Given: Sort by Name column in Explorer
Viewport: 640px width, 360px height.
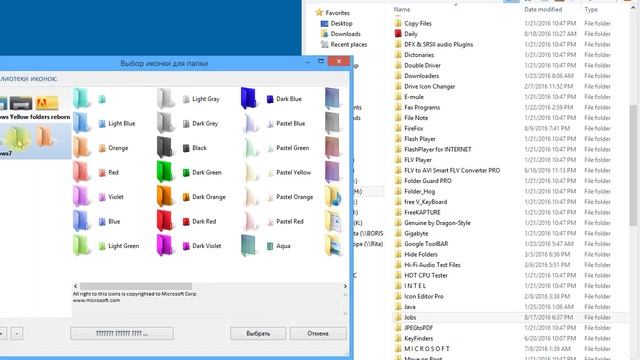Looking at the screenshot, I should pyautogui.click(x=402, y=9).
